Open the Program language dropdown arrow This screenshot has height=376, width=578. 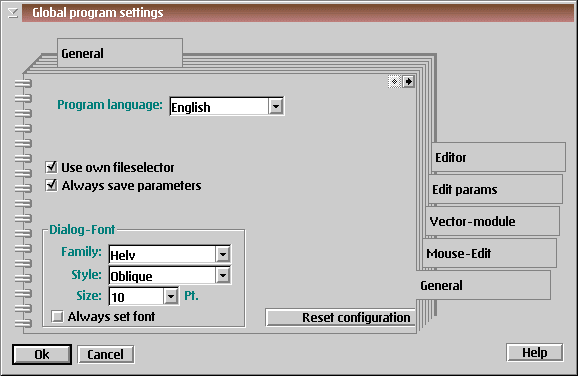click(x=276, y=107)
